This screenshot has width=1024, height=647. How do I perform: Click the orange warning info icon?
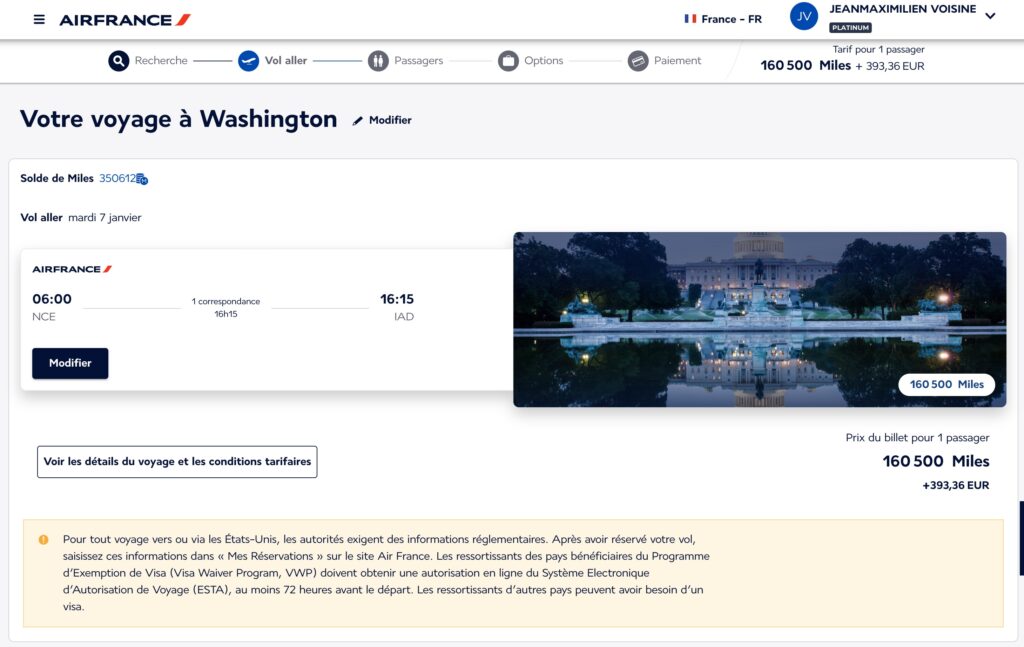click(43, 540)
